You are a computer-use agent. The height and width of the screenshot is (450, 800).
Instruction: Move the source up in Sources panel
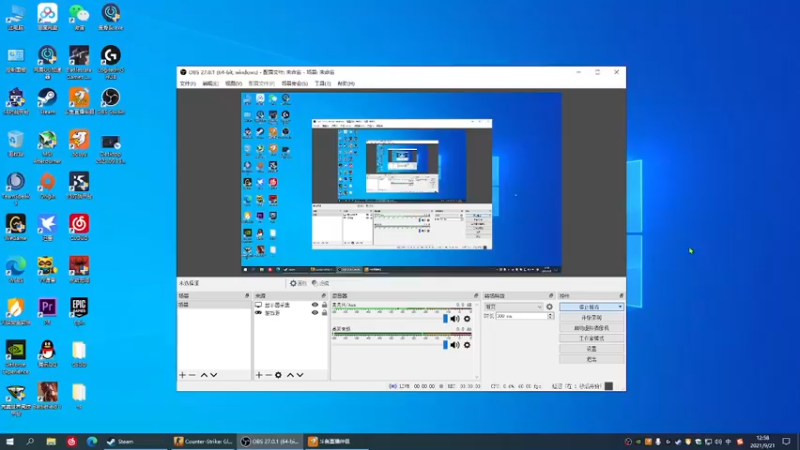pos(290,375)
